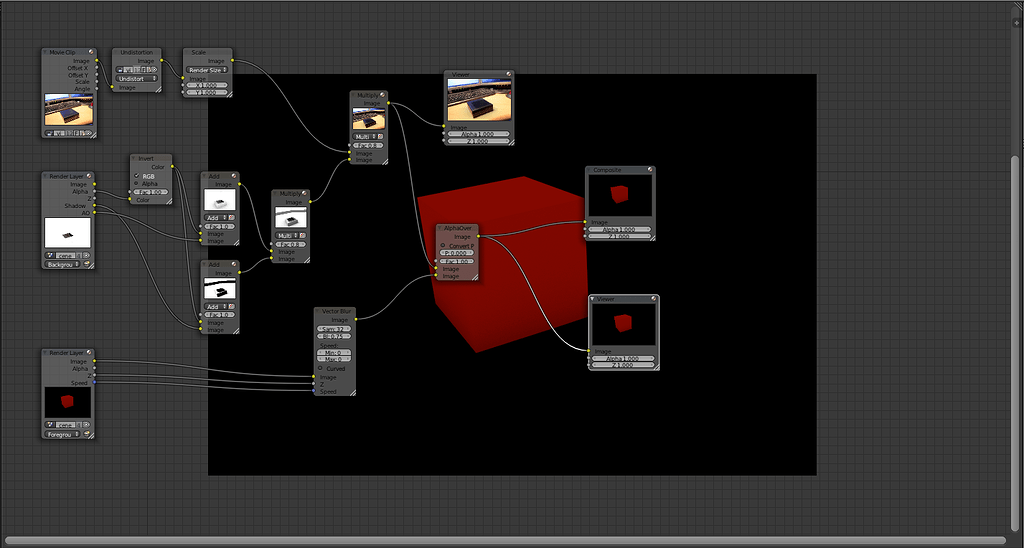This screenshot has height=548, width=1024.
Task: Toggle preview icon on Multiply node with photo preview
Action: tap(383, 95)
